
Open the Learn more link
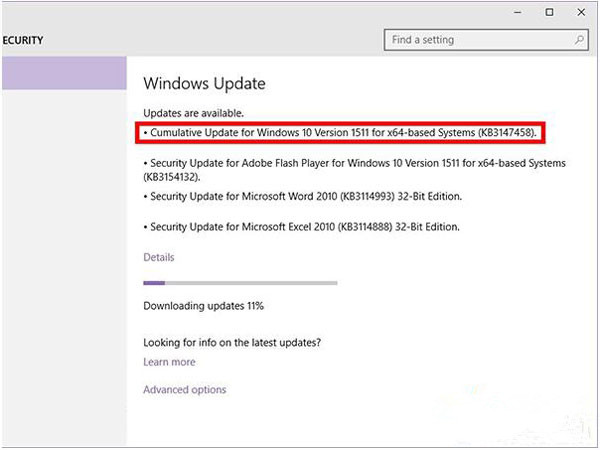tap(169, 362)
